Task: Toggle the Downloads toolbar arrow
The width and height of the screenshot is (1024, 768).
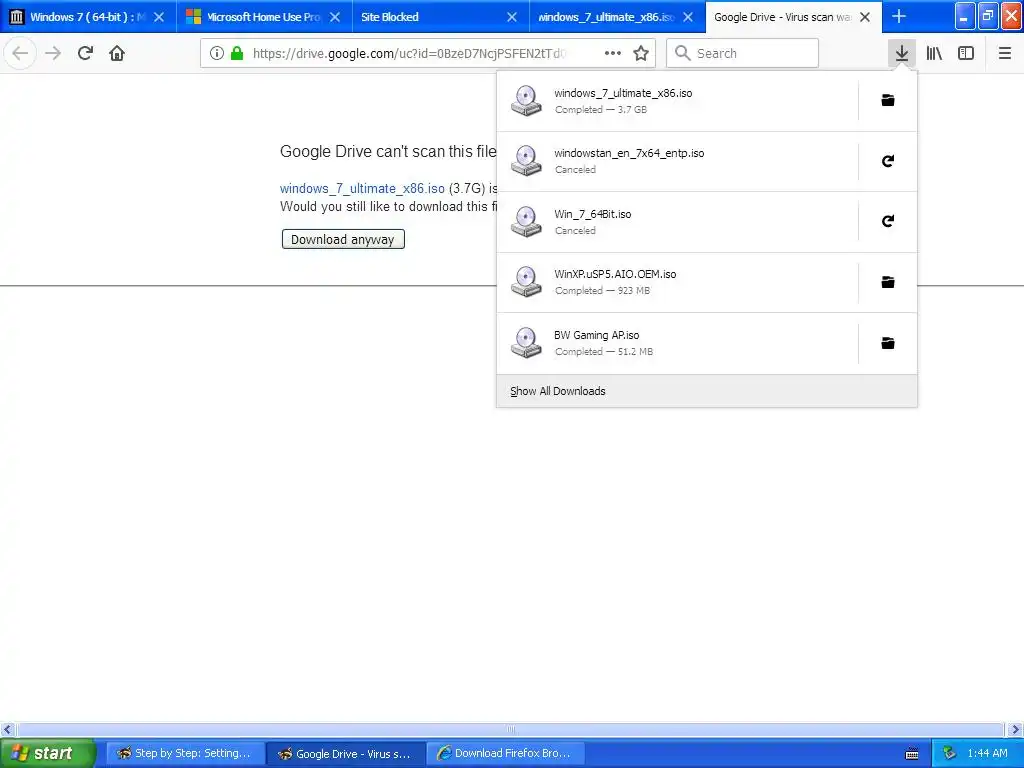Action: click(x=901, y=53)
